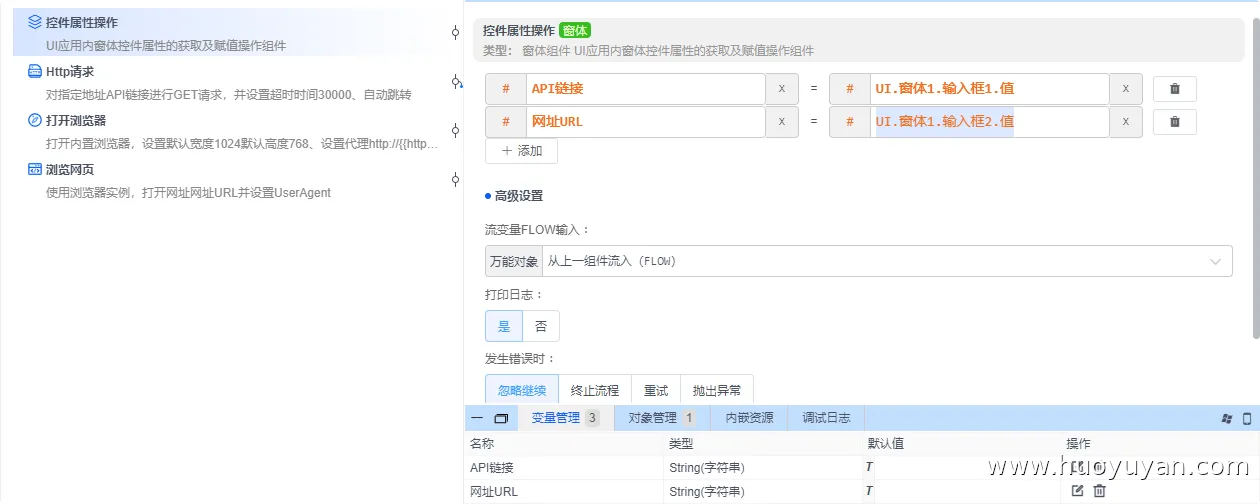Click the # prefix before 网址URL

(506, 122)
